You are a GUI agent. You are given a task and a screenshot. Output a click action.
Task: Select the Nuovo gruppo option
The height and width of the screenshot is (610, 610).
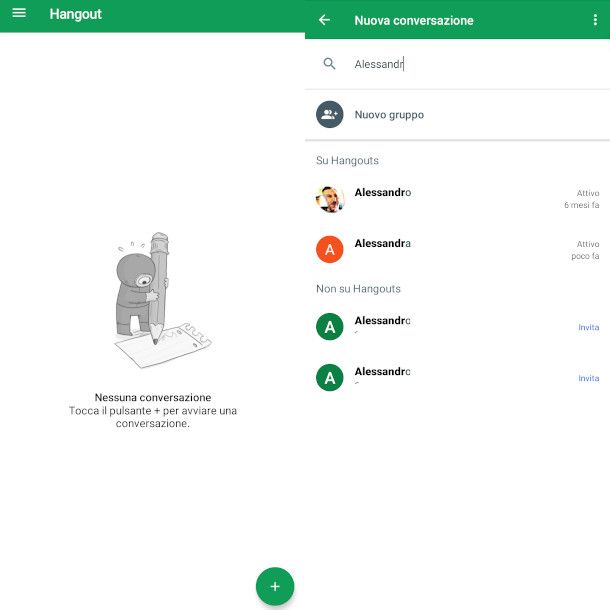(458, 114)
